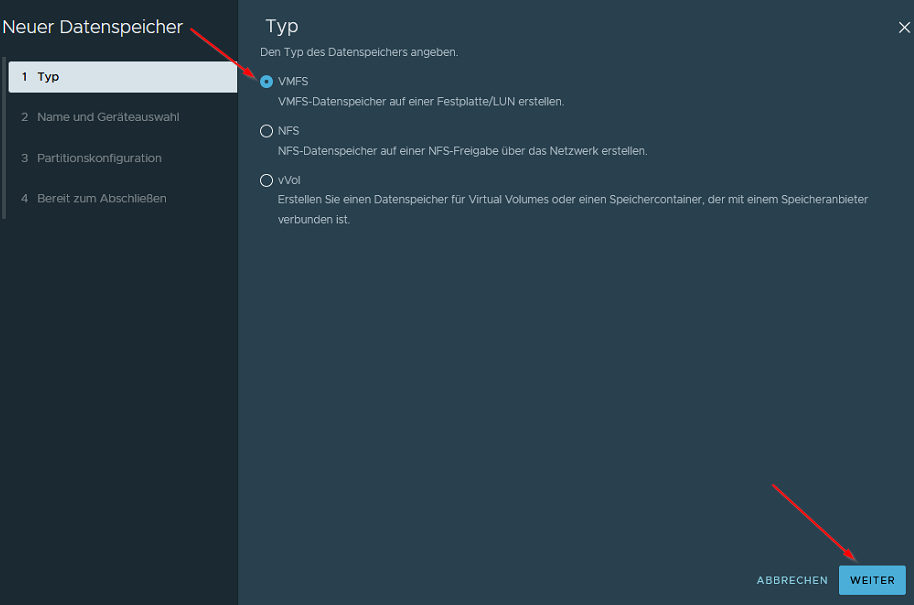Click 'Den Typ des Datenspeichers angeben' text
The image size is (914, 605).
pyautogui.click(x=358, y=52)
